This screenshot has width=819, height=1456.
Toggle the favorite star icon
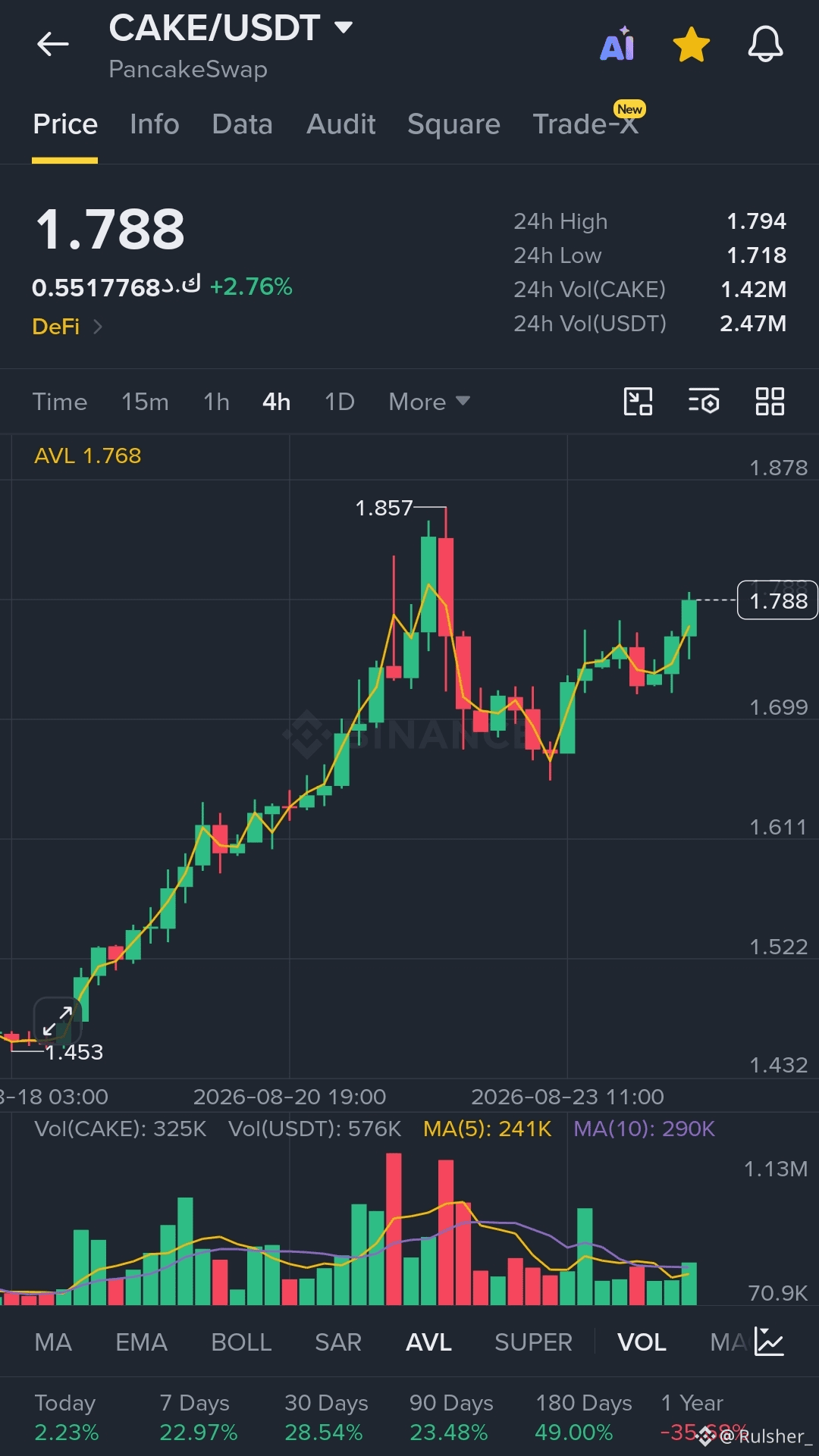click(x=691, y=44)
